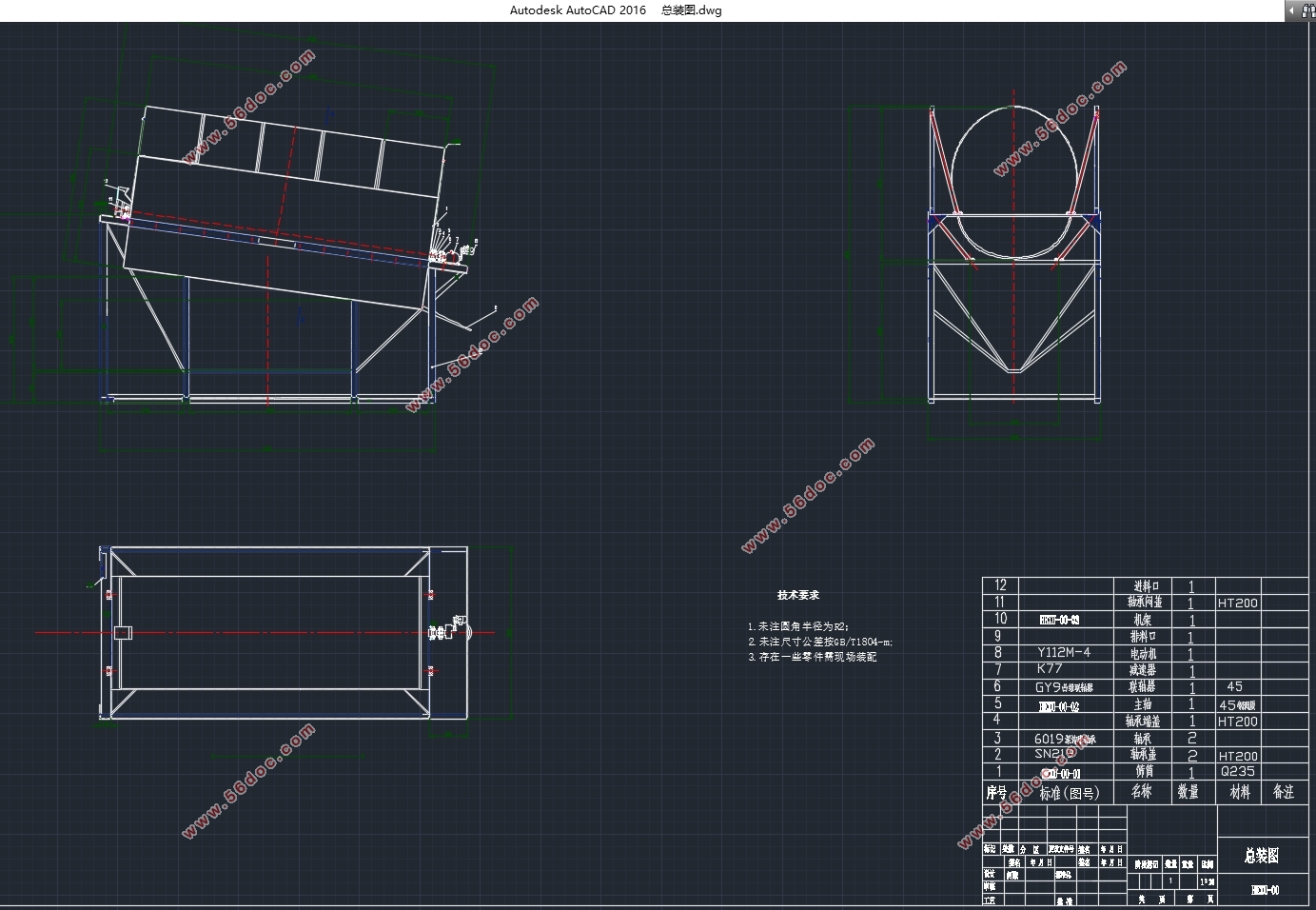The height and width of the screenshot is (910, 1316).
Task: Click the 名称 header cell
Action: coord(1142,792)
